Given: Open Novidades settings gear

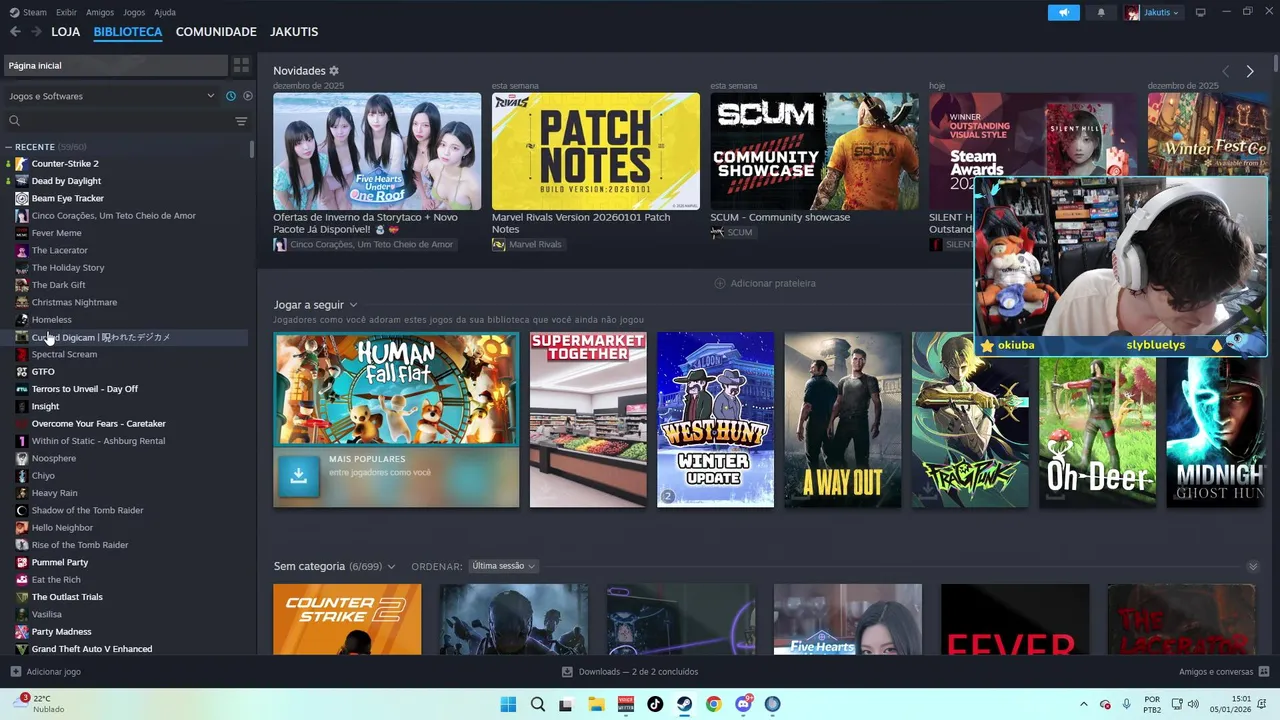Looking at the screenshot, I should point(334,71).
